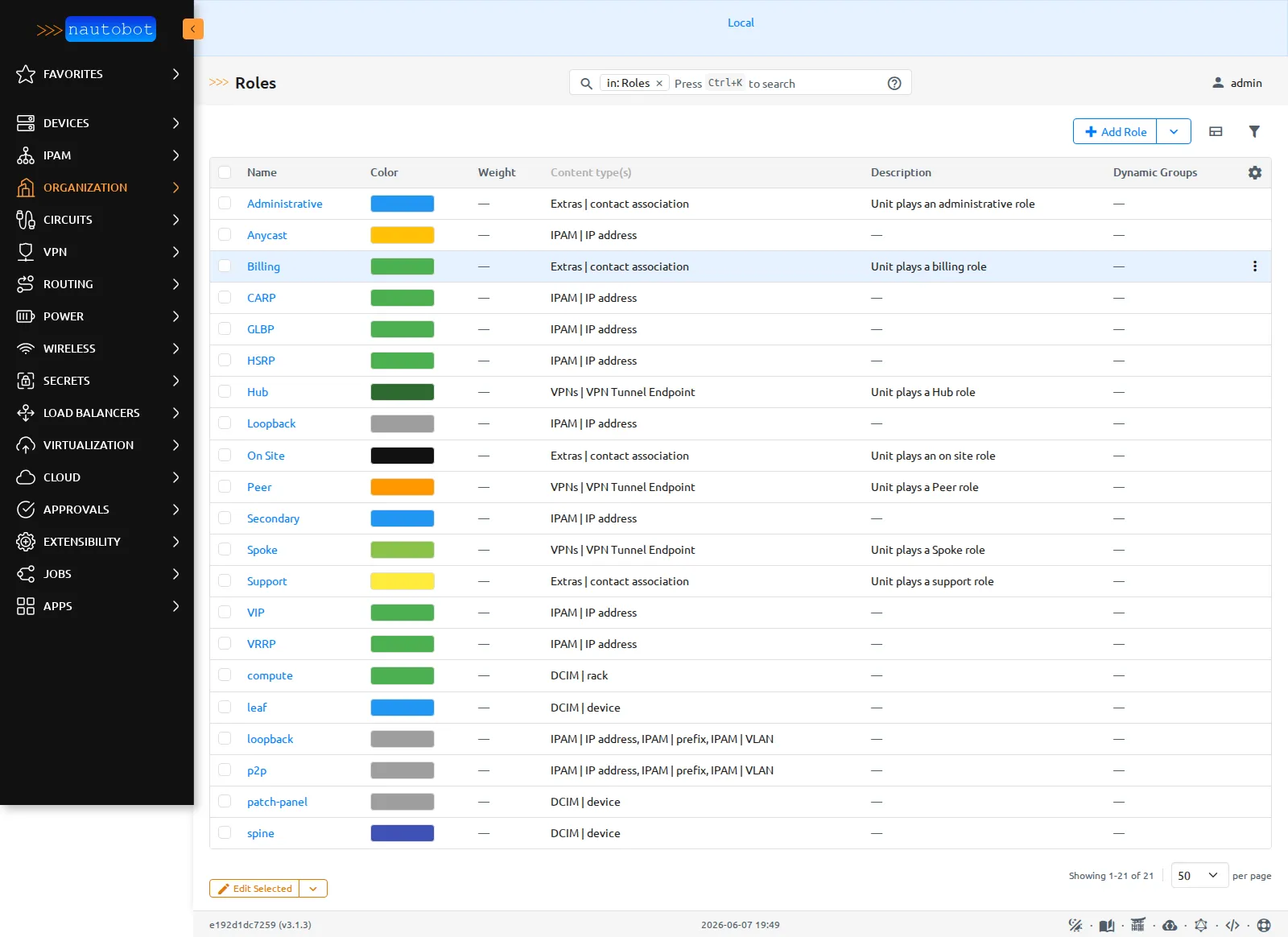Expand the Organization menu chevron

click(175, 188)
